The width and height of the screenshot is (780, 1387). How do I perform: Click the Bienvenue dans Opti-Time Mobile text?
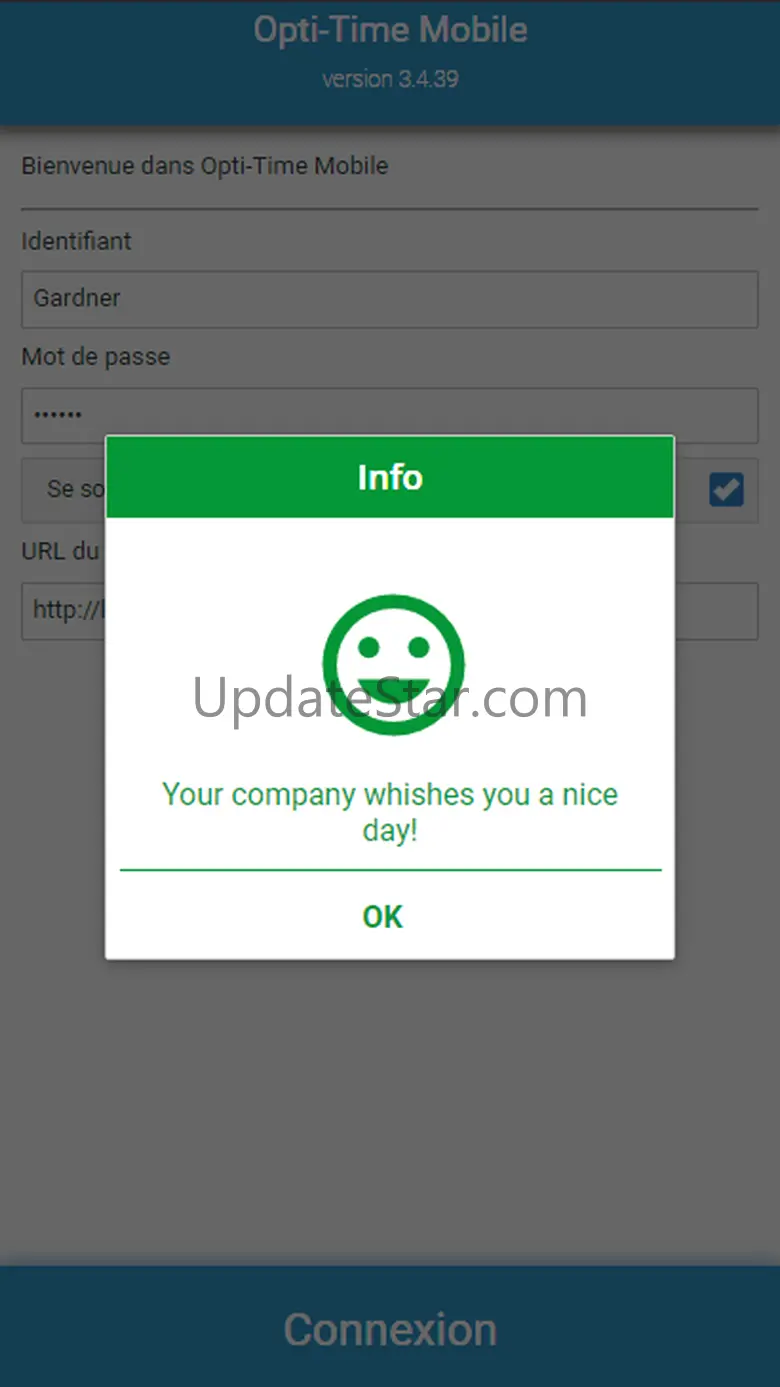[205, 166]
